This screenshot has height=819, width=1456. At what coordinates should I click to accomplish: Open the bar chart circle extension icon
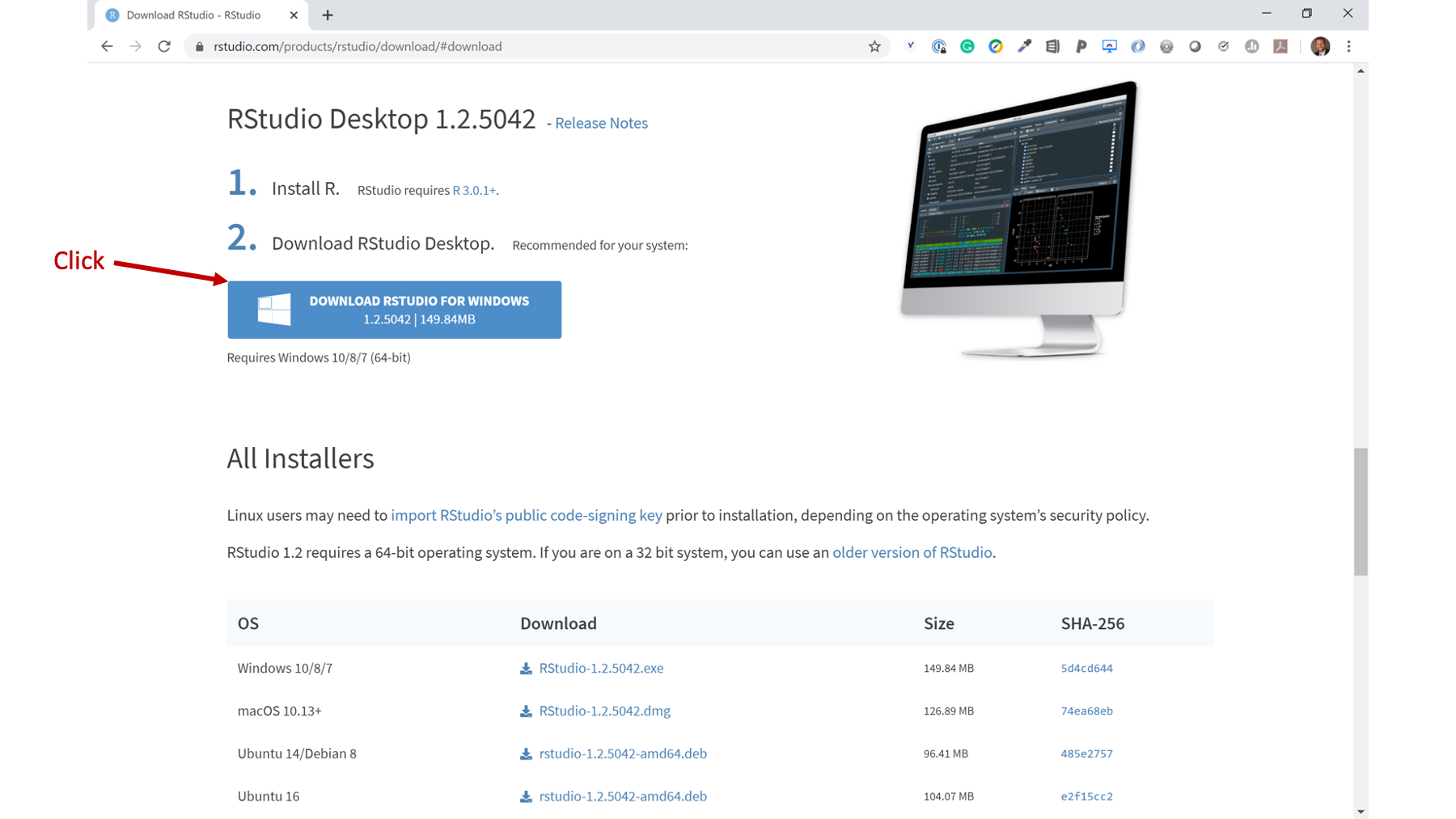[1252, 47]
